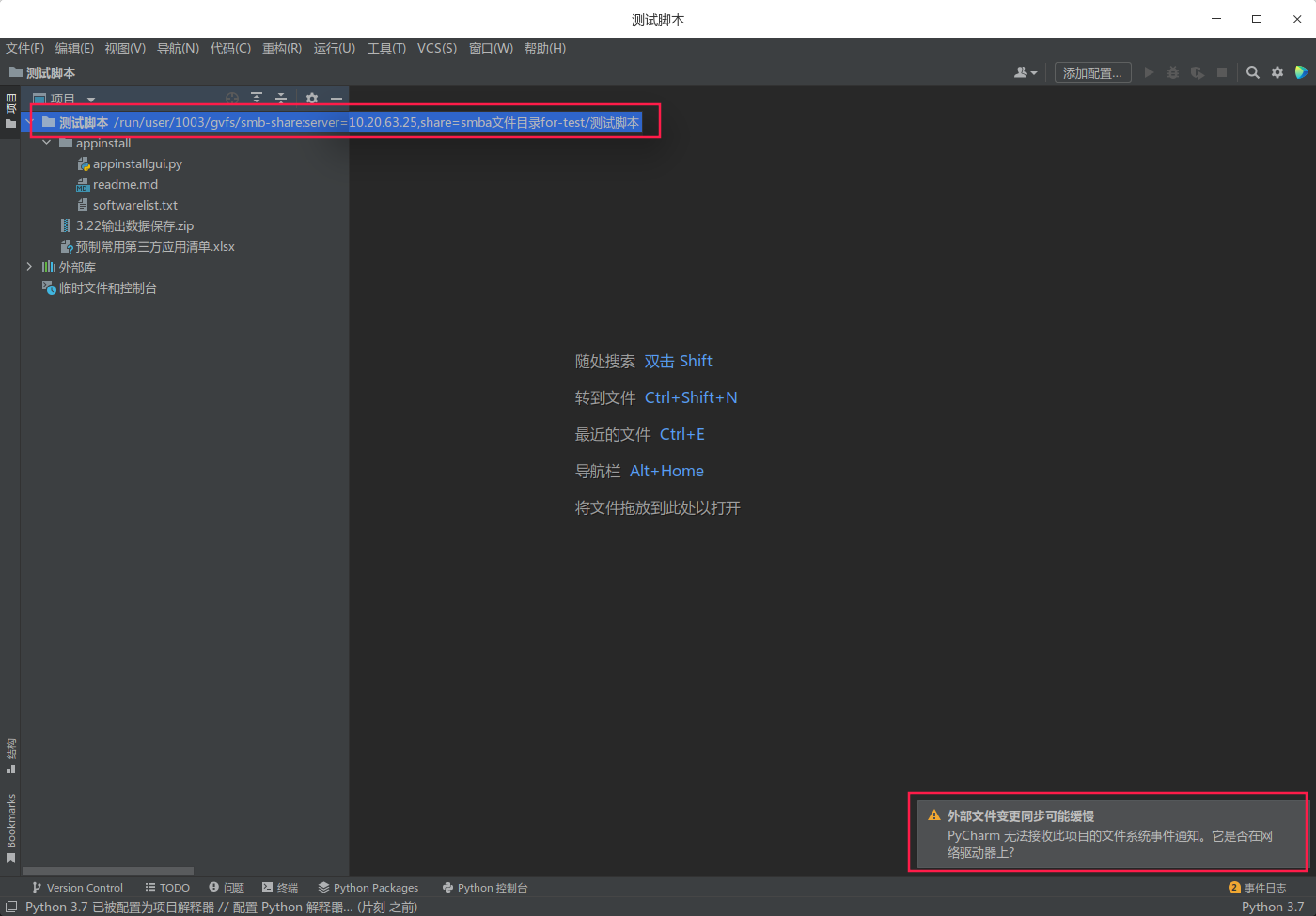Open project panel options gear icon
1316x916 pixels.
point(312,98)
